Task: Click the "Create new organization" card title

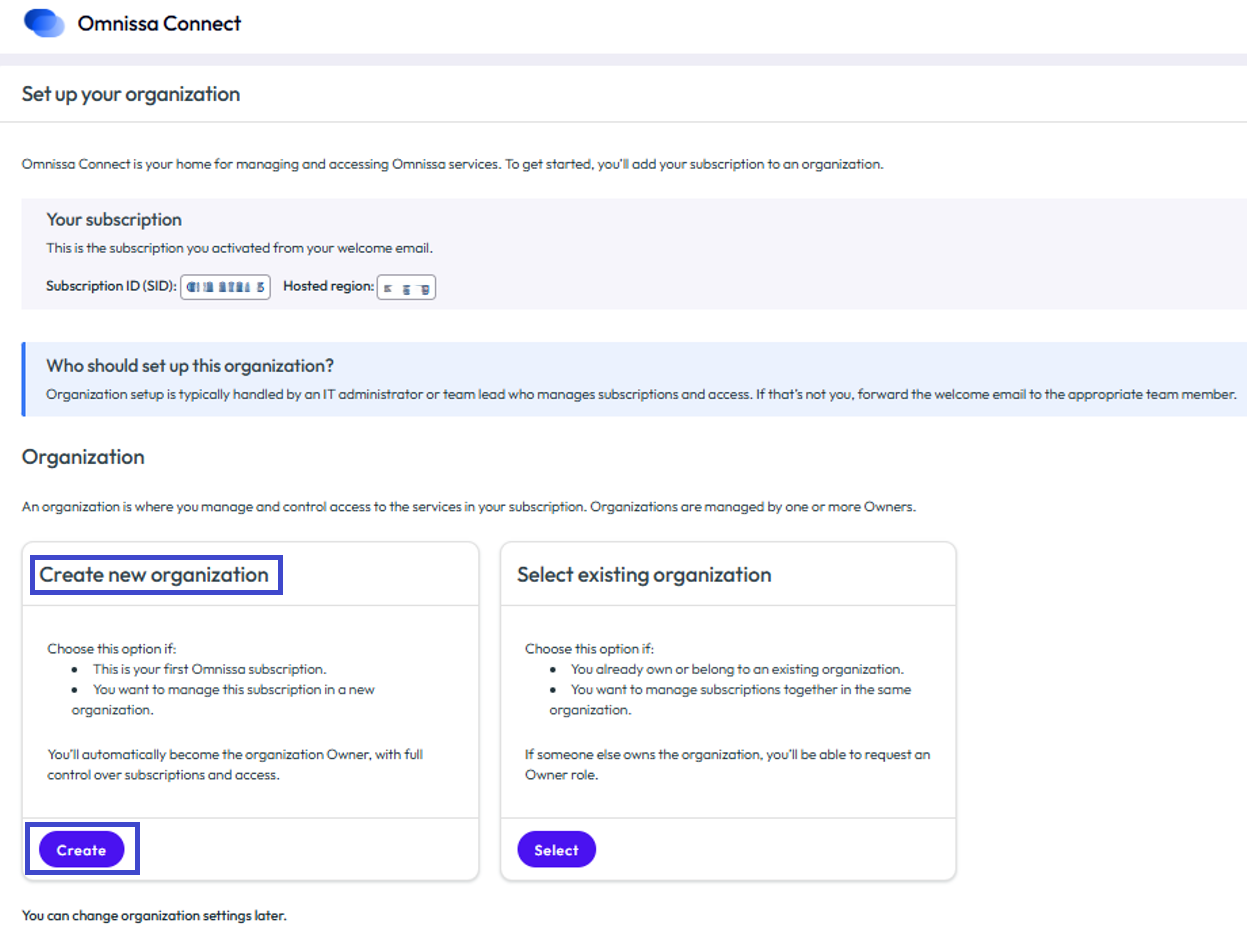Action: point(154,575)
